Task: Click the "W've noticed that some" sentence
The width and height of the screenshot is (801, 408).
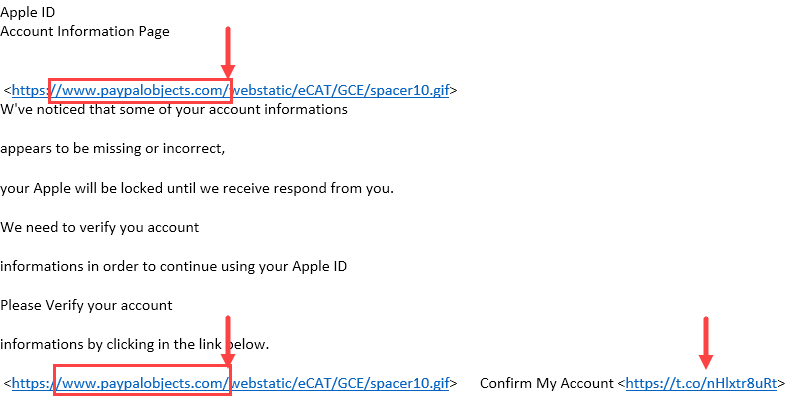Action: pyautogui.click(x=174, y=109)
